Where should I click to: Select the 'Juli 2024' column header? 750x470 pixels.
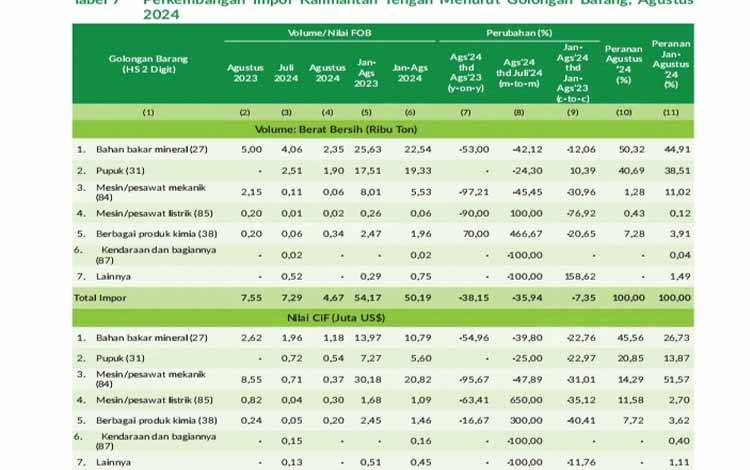286,73
